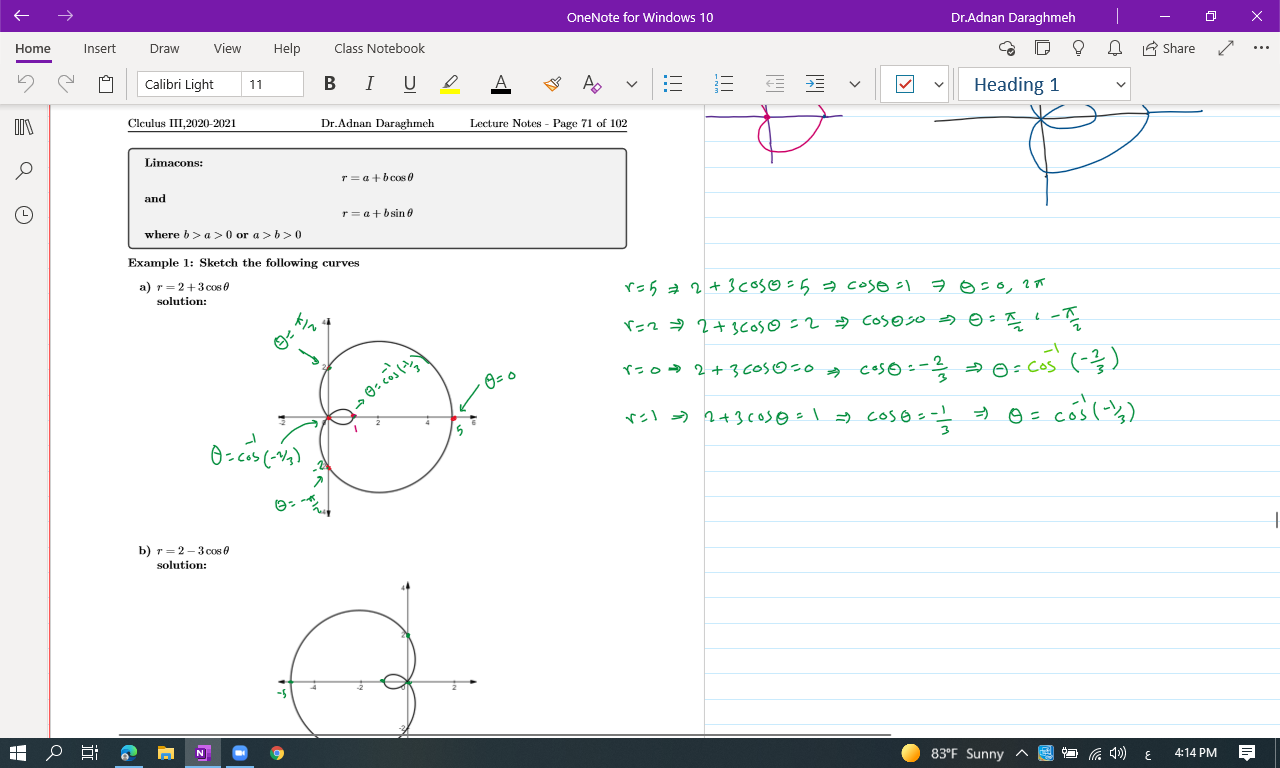
Task: Apply the black font color
Action: [502, 84]
